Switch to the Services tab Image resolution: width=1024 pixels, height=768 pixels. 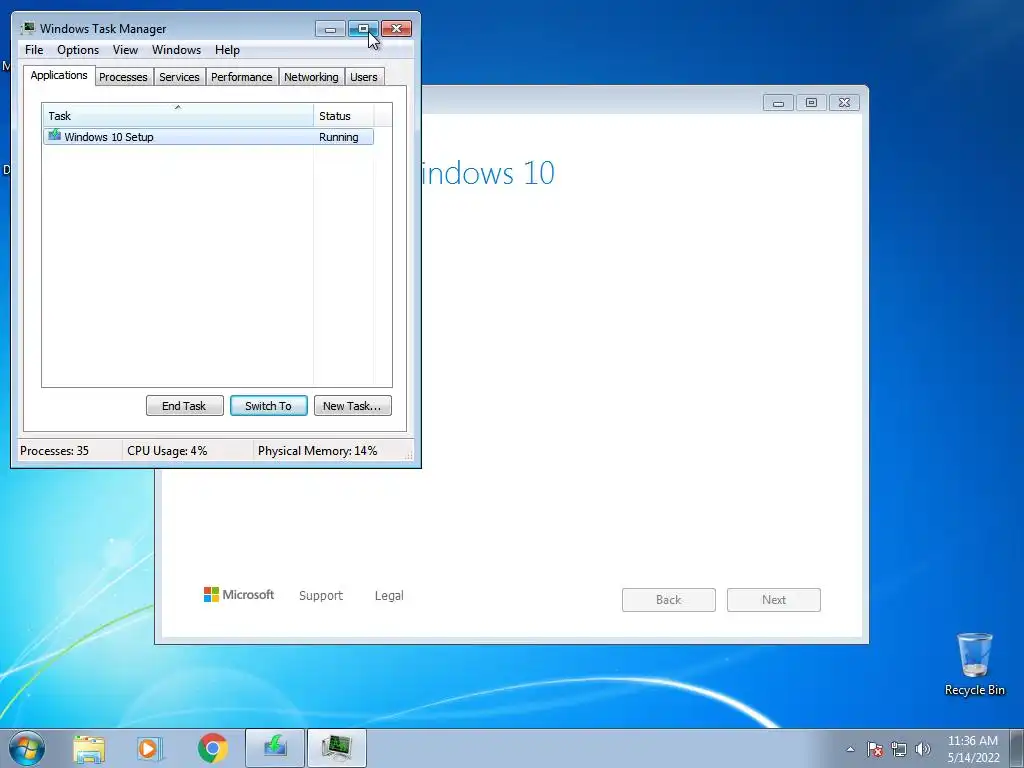[179, 77]
